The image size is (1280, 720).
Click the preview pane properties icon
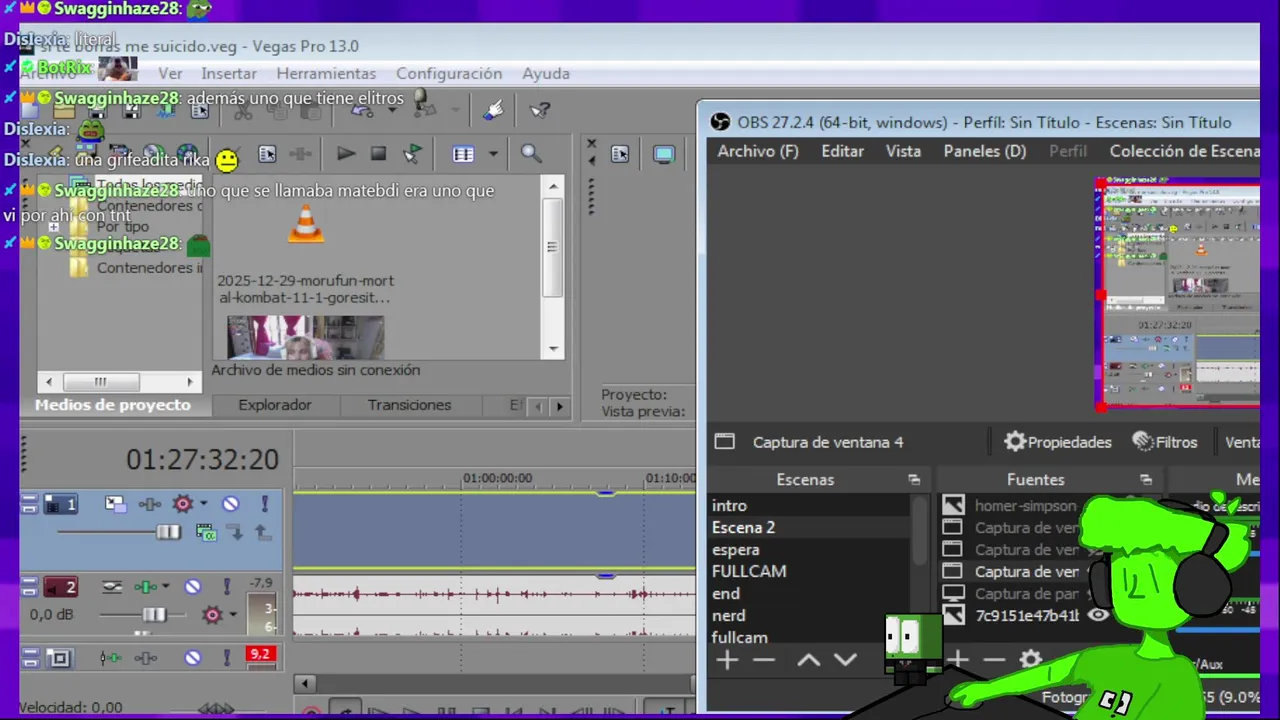point(620,154)
